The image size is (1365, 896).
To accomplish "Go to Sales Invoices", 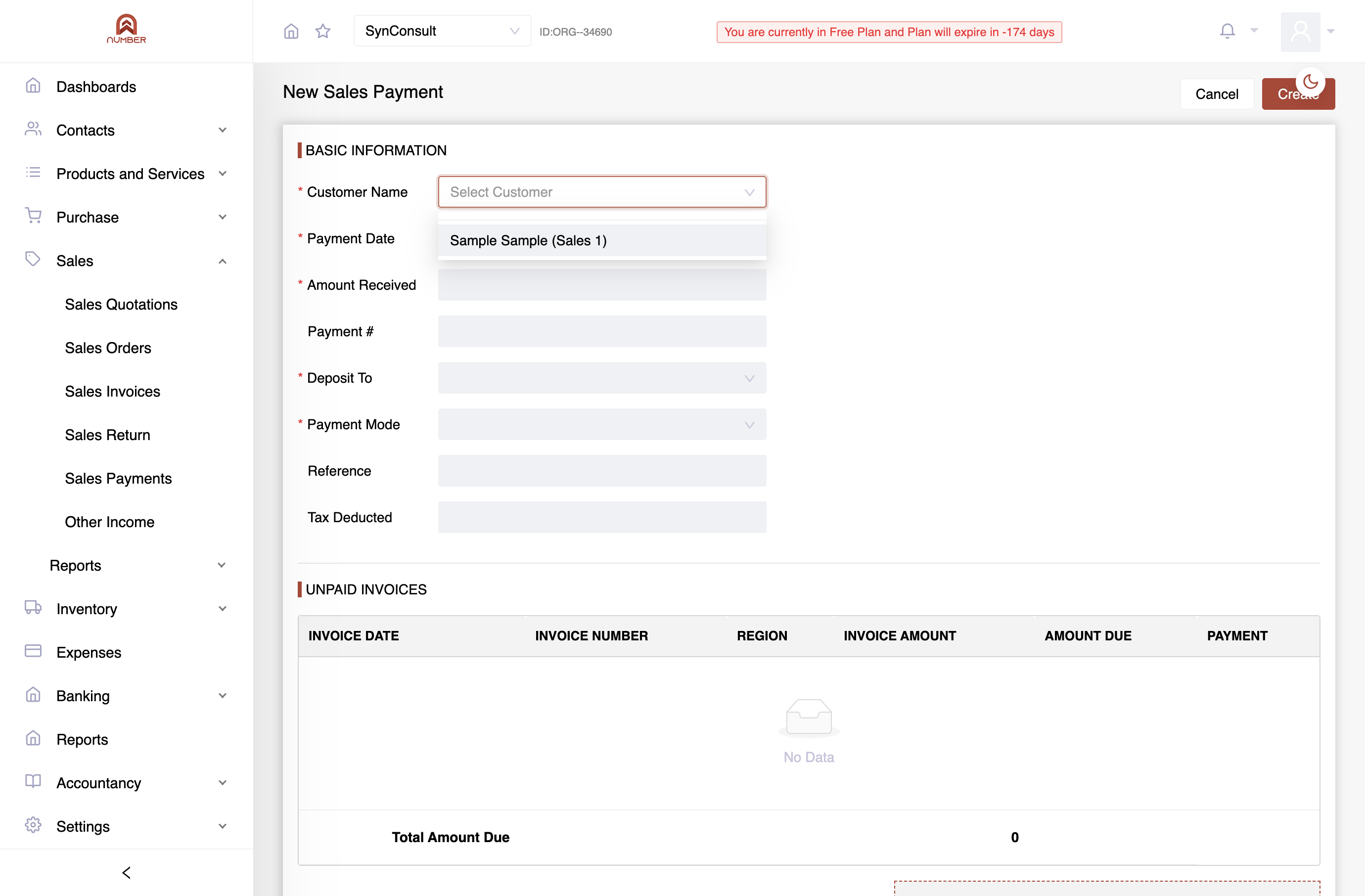I will point(112,392).
